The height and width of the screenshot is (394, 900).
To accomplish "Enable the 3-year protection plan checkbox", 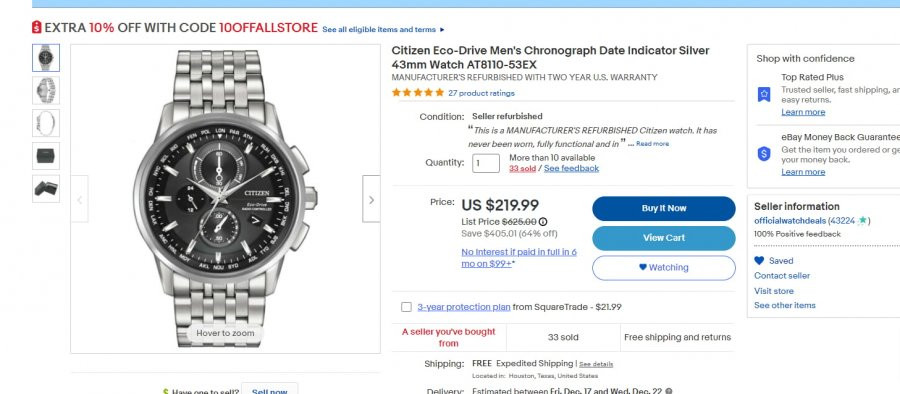I will [406, 307].
